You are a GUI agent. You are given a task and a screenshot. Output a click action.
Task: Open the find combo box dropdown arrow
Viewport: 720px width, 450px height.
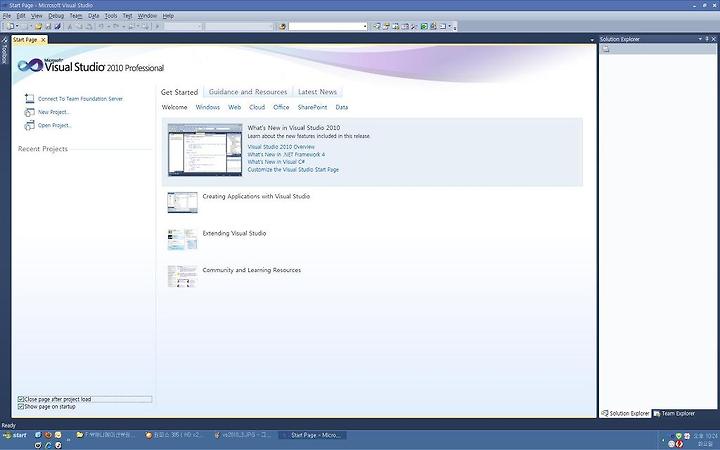(365, 27)
